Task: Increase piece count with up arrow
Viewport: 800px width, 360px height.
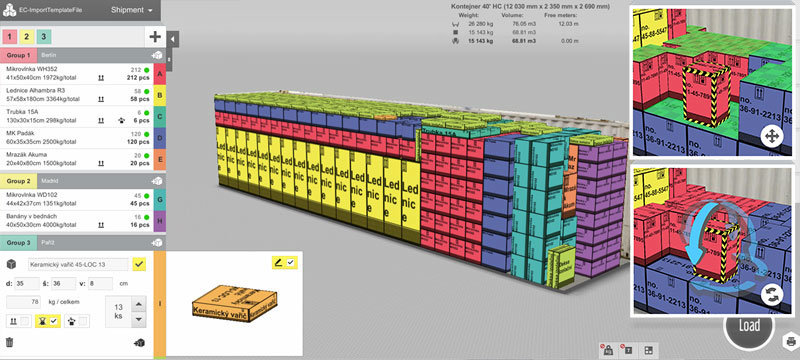Action: pyautogui.click(x=139, y=305)
